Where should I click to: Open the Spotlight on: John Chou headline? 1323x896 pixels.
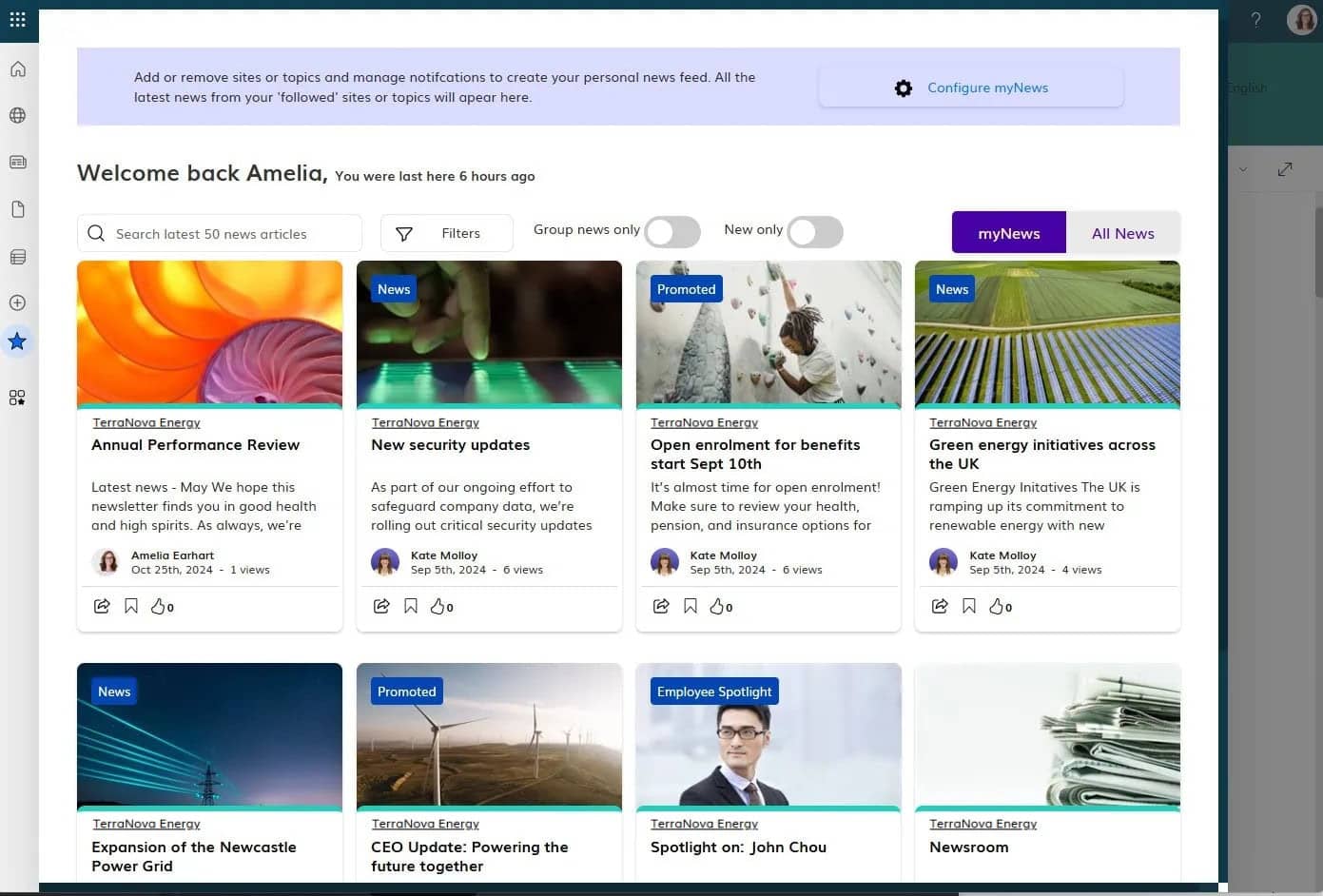coord(738,847)
